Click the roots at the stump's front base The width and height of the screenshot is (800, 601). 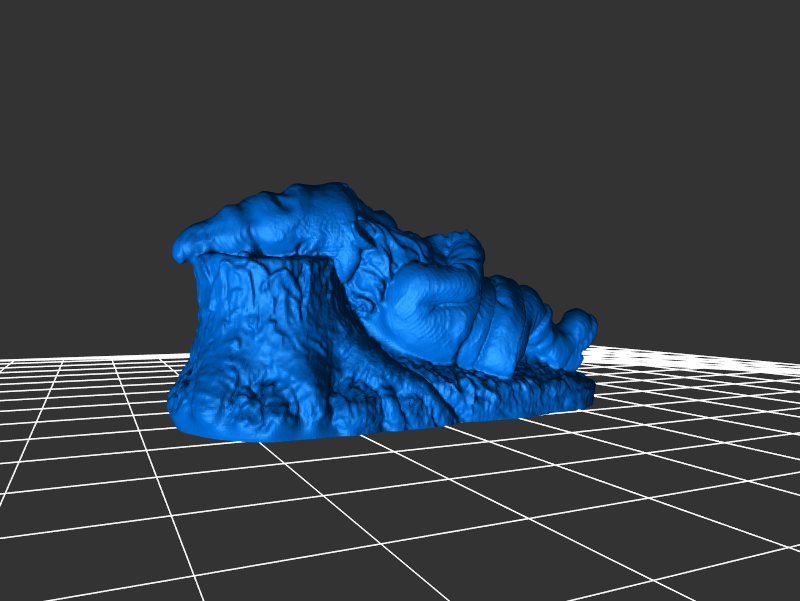pos(290,410)
